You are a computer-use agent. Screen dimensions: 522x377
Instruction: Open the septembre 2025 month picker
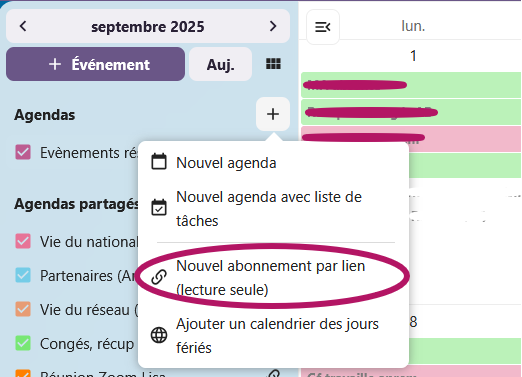148,27
